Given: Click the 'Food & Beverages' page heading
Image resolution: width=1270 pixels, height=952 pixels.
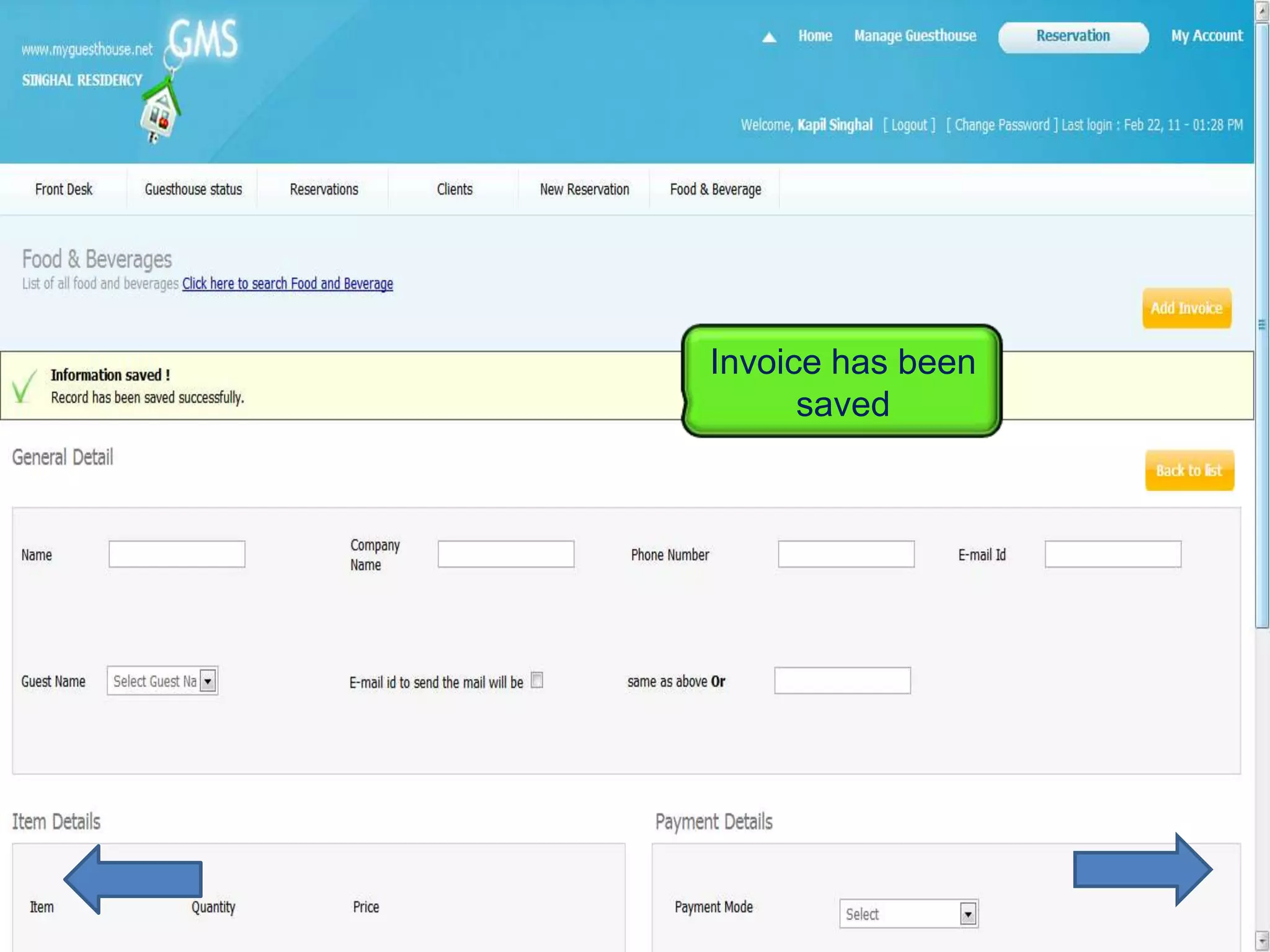Looking at the screenshot, I should click(x=97, y=259).
